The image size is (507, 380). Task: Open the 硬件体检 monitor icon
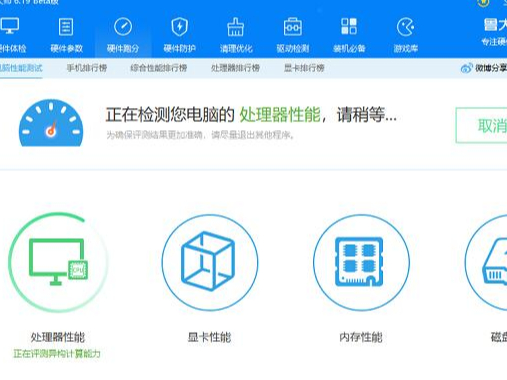coord(9,26)
